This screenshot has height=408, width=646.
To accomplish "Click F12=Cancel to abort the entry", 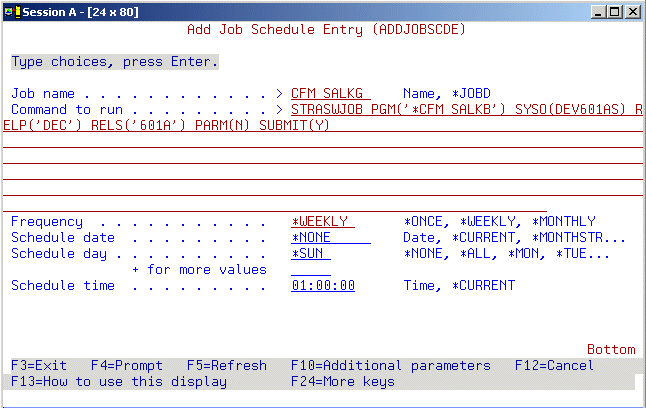I will pos(554,365).
